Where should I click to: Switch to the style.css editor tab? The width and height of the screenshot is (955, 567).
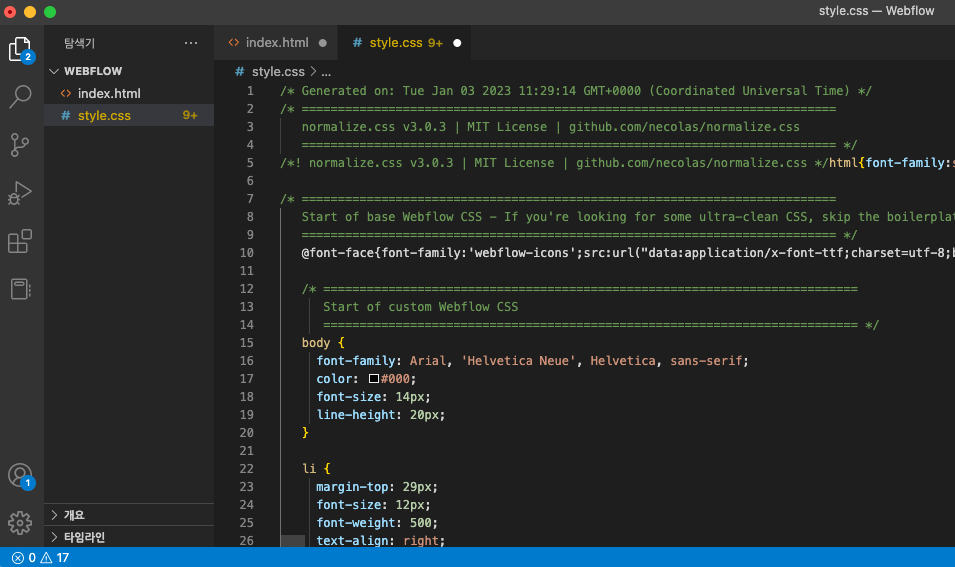pos(404,43)
